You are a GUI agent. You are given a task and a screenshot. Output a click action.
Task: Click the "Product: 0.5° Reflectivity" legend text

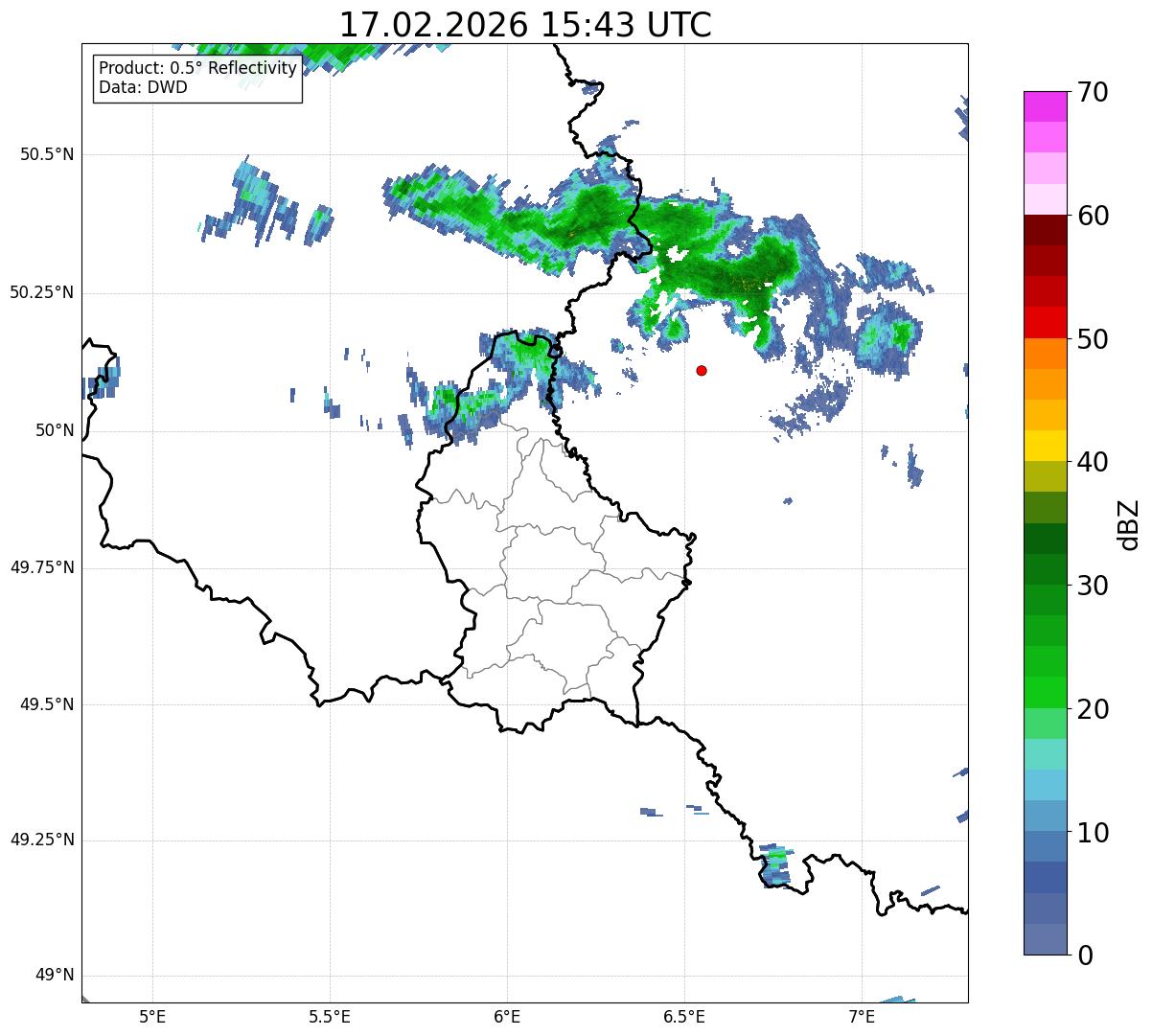(x=197, y=69)
